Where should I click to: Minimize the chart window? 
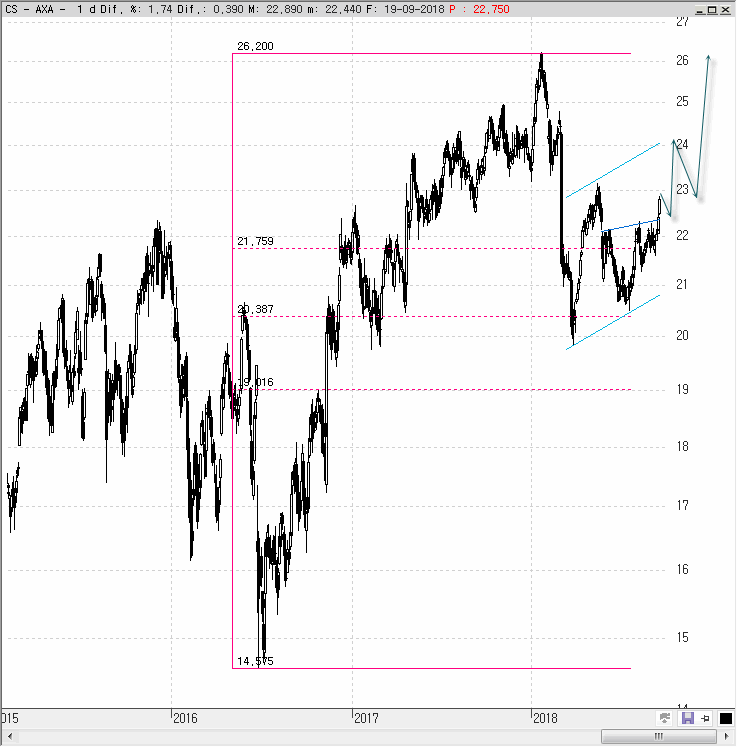point(700,10)
